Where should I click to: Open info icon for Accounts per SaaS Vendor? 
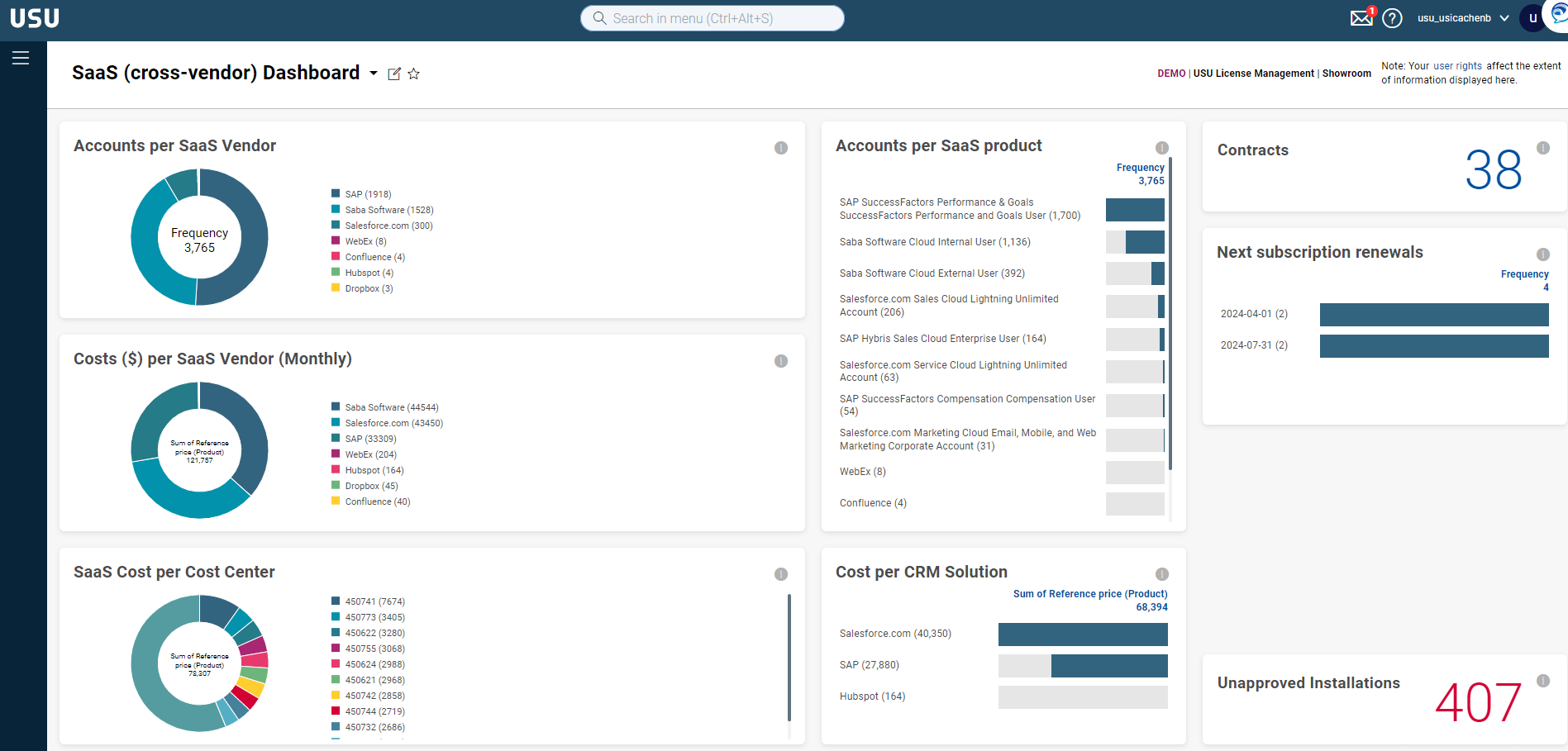point(781,148)
